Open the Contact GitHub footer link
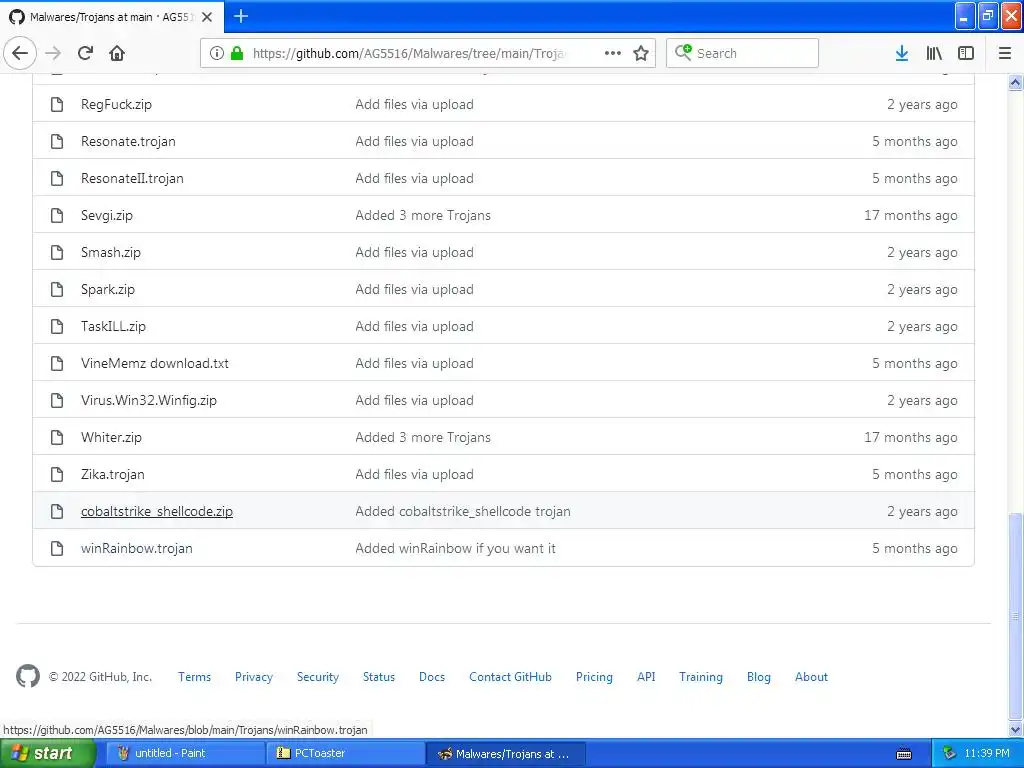 [510, 677]
